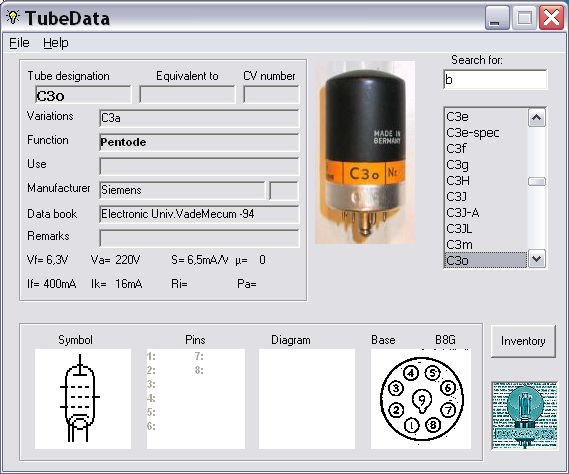Open the Help menu
This screenshot has height=474, width=569.
(56, 43)
